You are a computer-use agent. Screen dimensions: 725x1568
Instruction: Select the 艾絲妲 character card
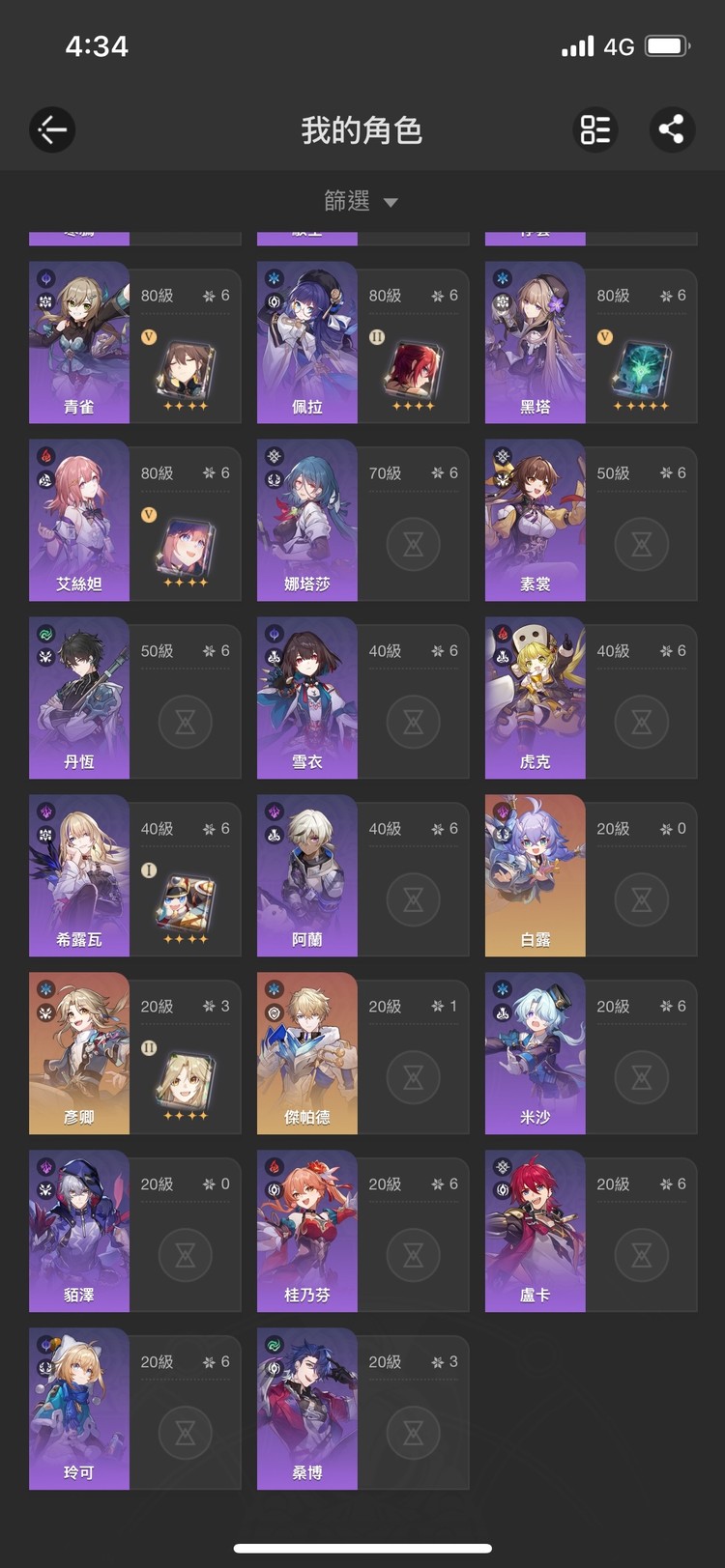pos(134,520)
